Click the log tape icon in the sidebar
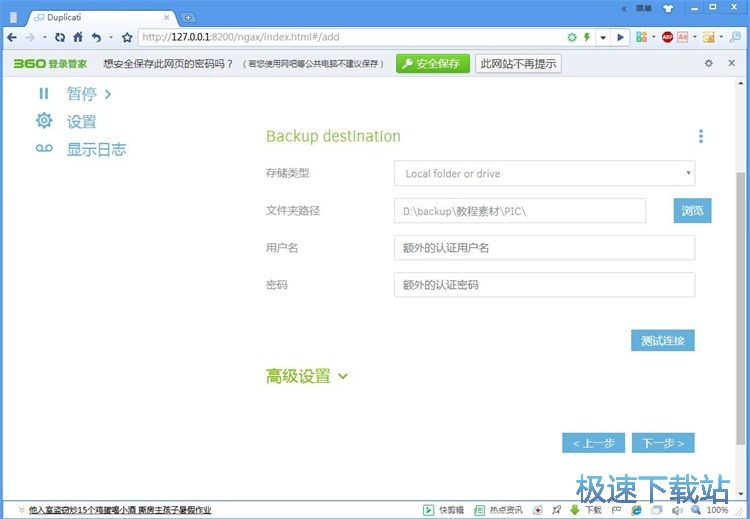Image resolution: width=750 pixels, height=519 pixels. (44, 148)
